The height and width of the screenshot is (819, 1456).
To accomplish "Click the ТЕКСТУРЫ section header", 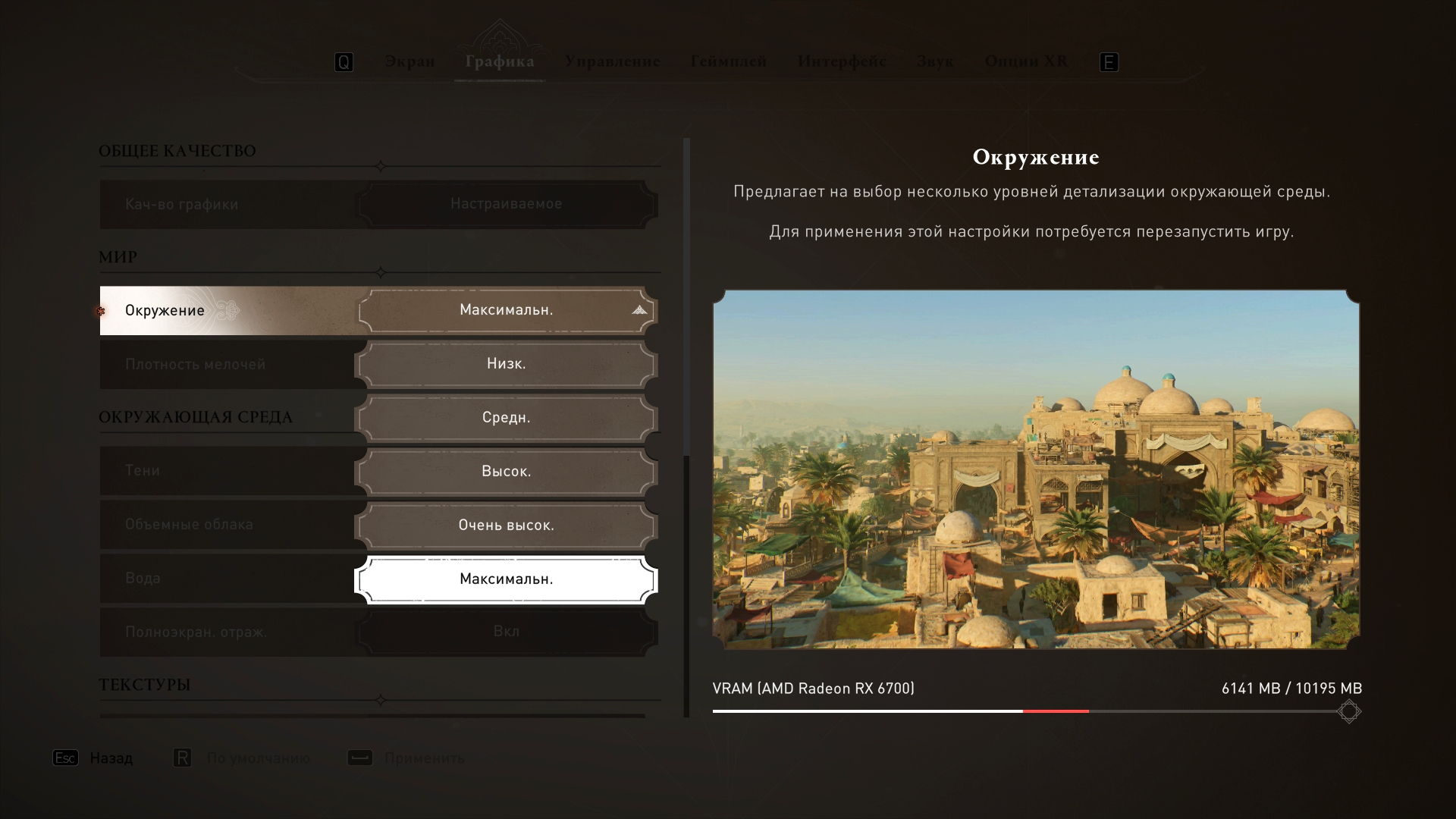I will click(144, 684).
